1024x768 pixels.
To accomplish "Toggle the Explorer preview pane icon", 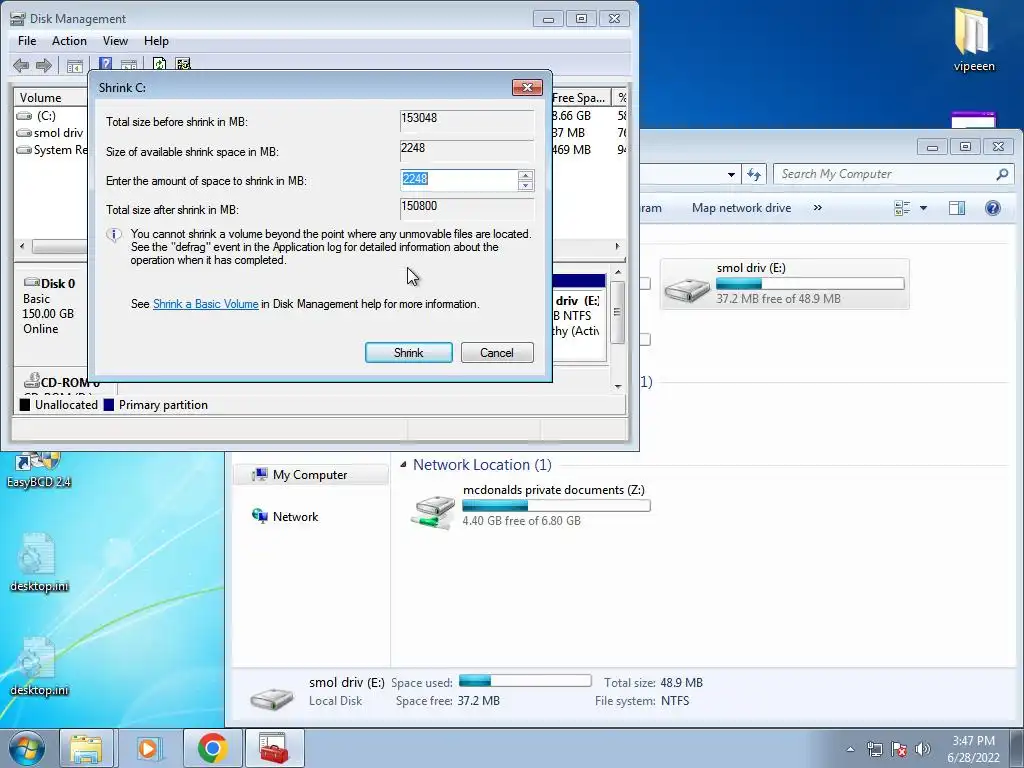I will click(x=957, y=208).
